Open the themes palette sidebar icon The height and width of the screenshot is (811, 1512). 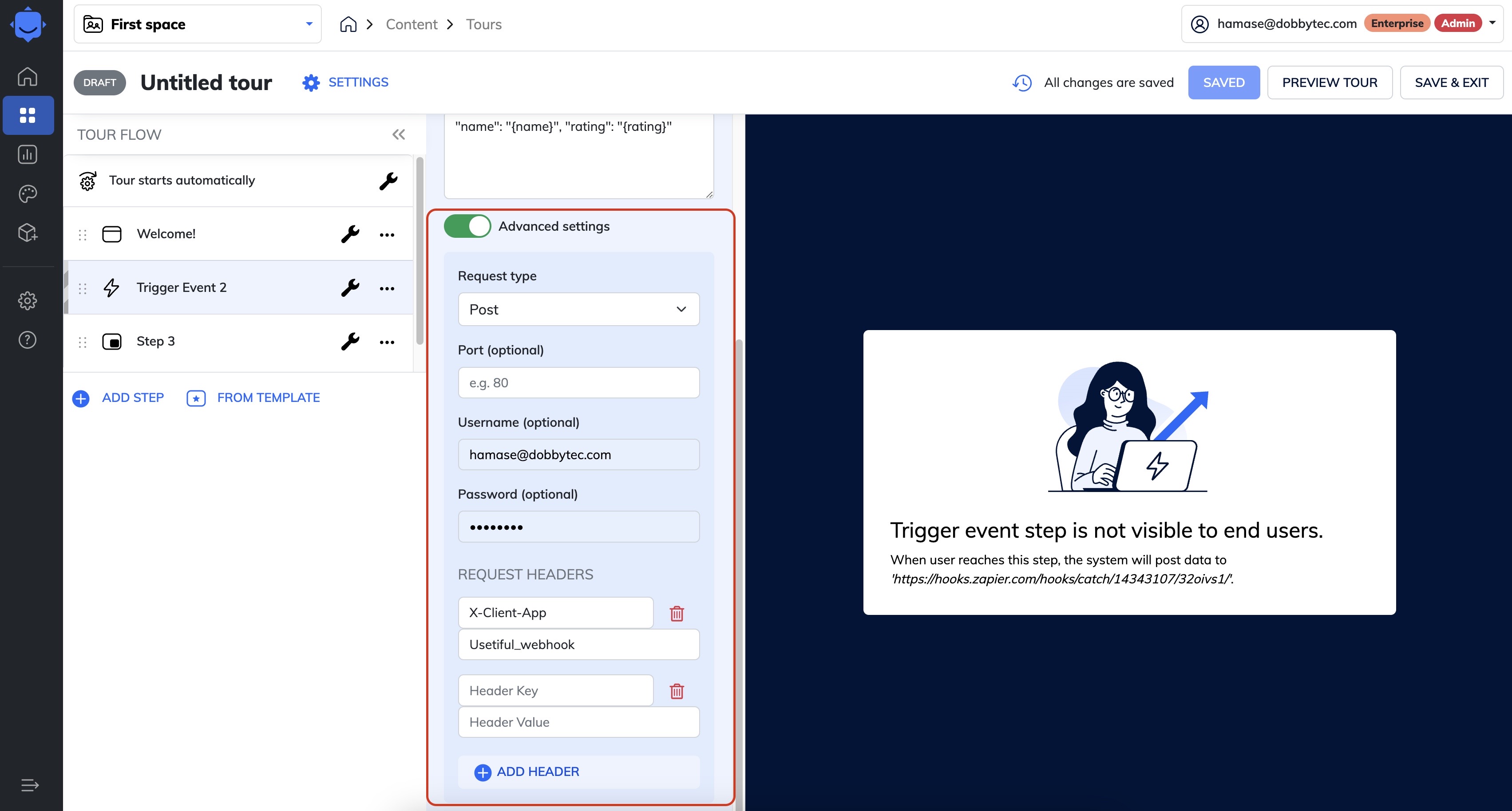pyautogui.click(x=28, y=193)
